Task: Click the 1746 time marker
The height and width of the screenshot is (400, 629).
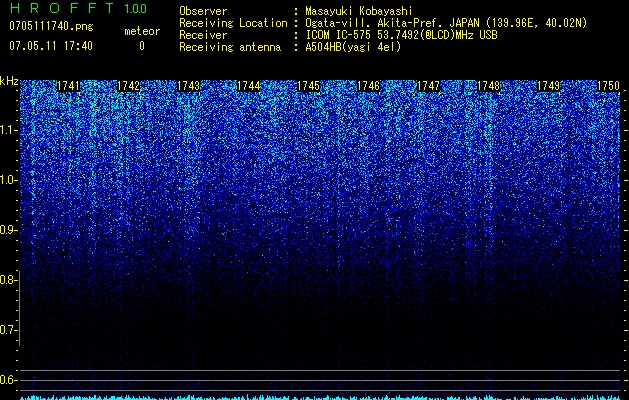Action: [369, 86]
